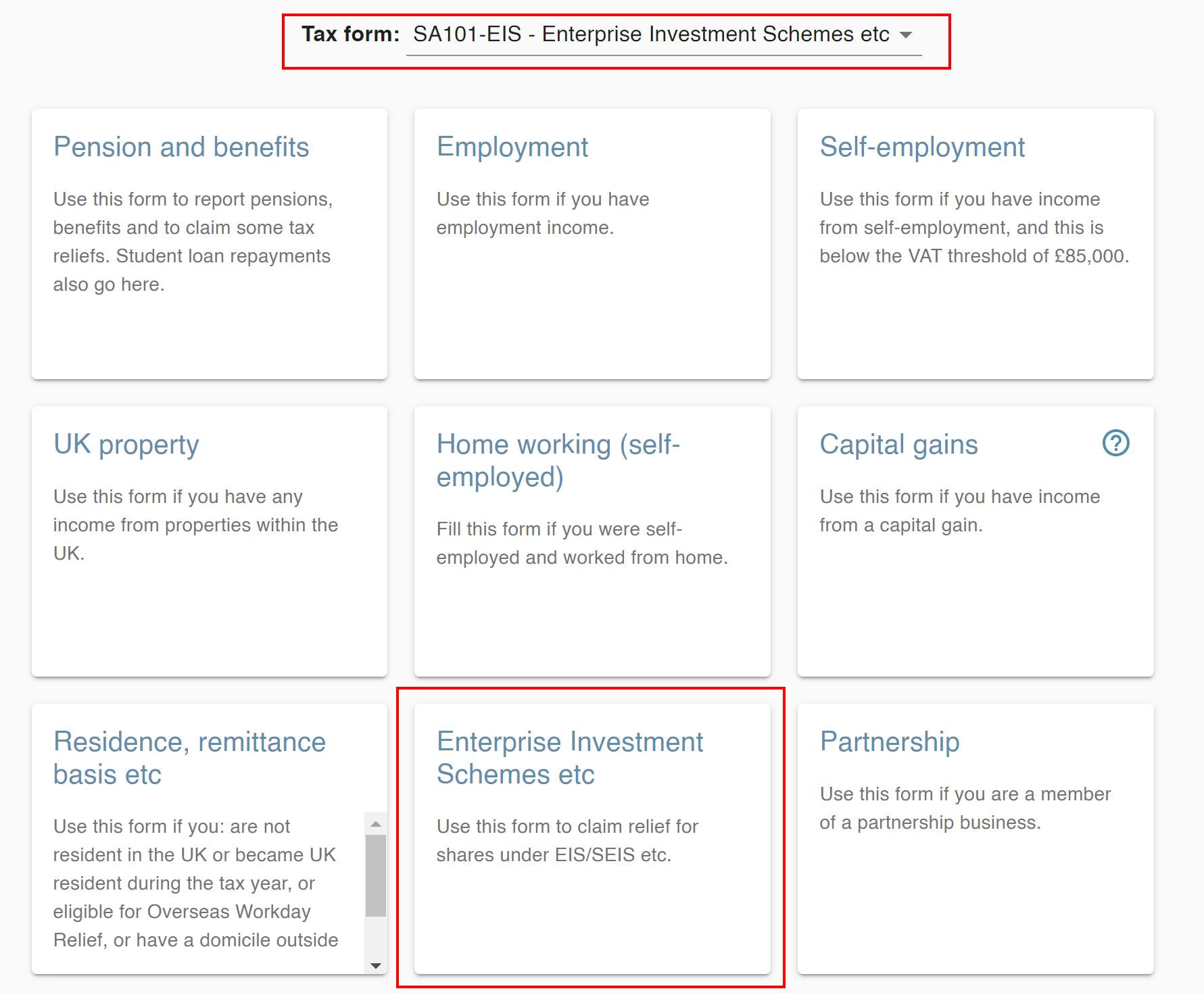Click the Employment card heading
The width and height of the screenshot is (1204, 993).
click(512, 146)
